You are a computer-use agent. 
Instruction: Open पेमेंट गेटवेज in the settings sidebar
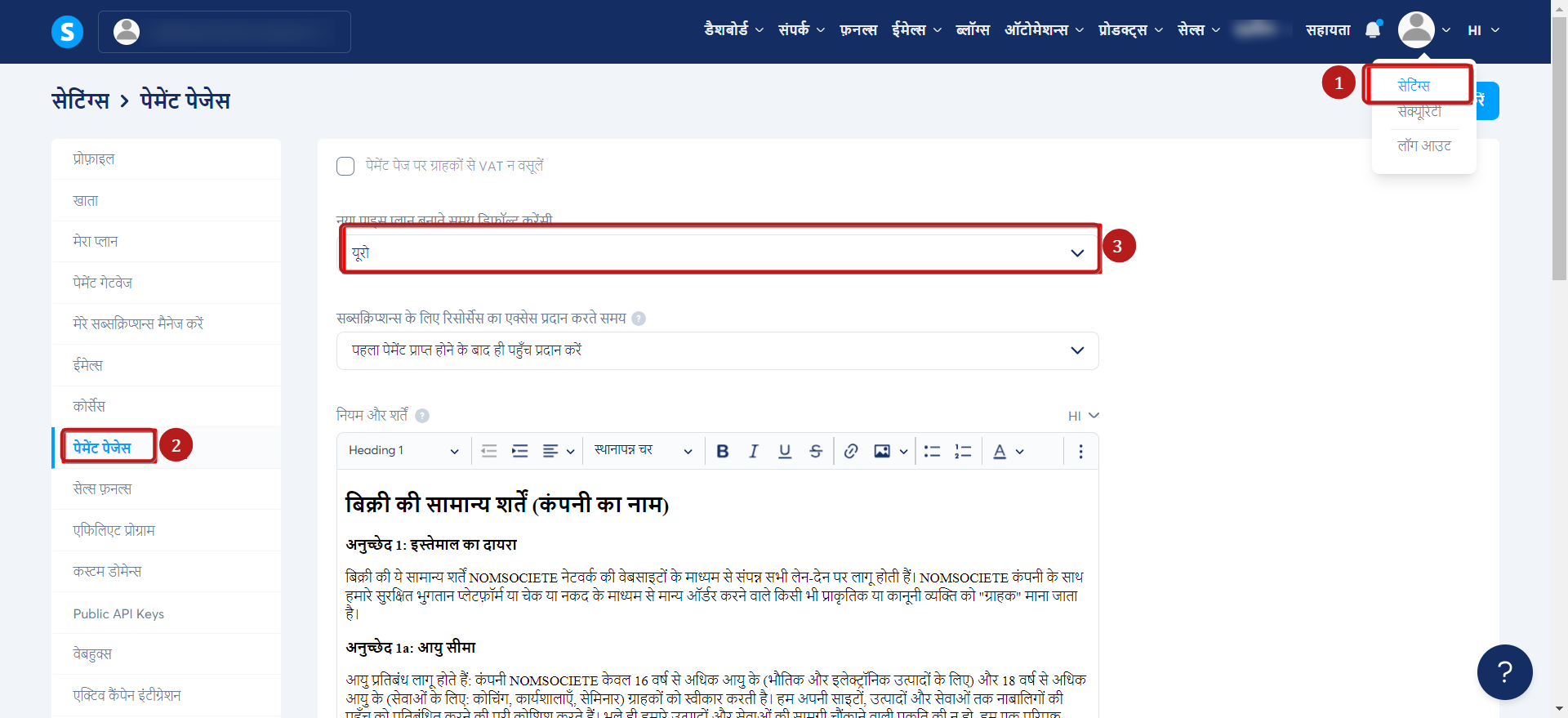[x=167, y=283]
